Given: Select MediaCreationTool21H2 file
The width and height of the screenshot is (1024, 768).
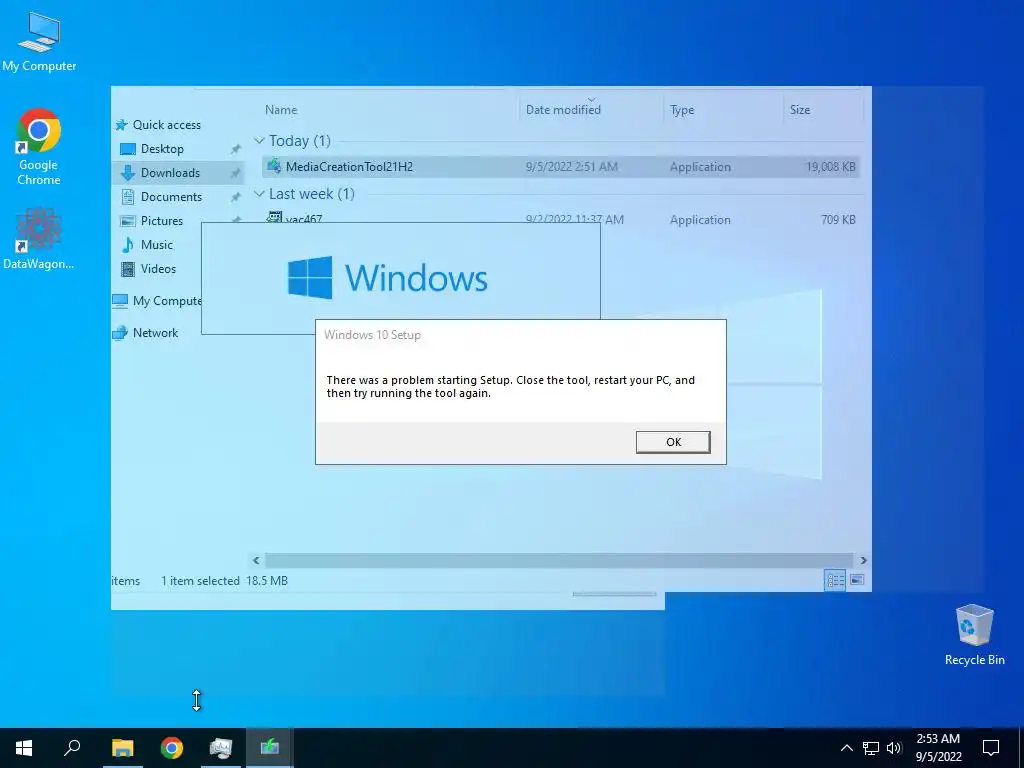Looking at the screenshot, I should point(560,167).
